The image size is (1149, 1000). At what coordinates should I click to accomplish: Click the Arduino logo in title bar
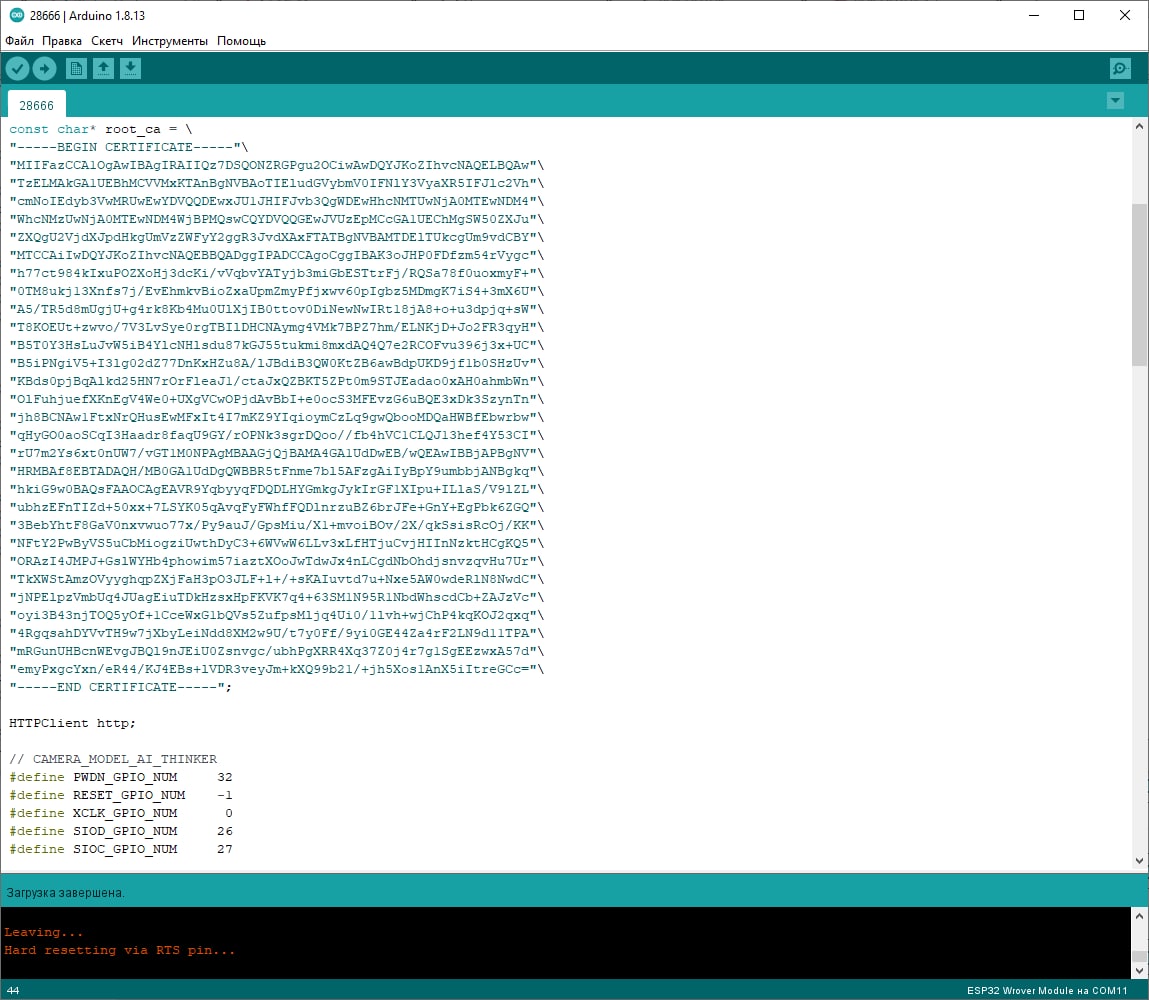[x=16, y=15]
